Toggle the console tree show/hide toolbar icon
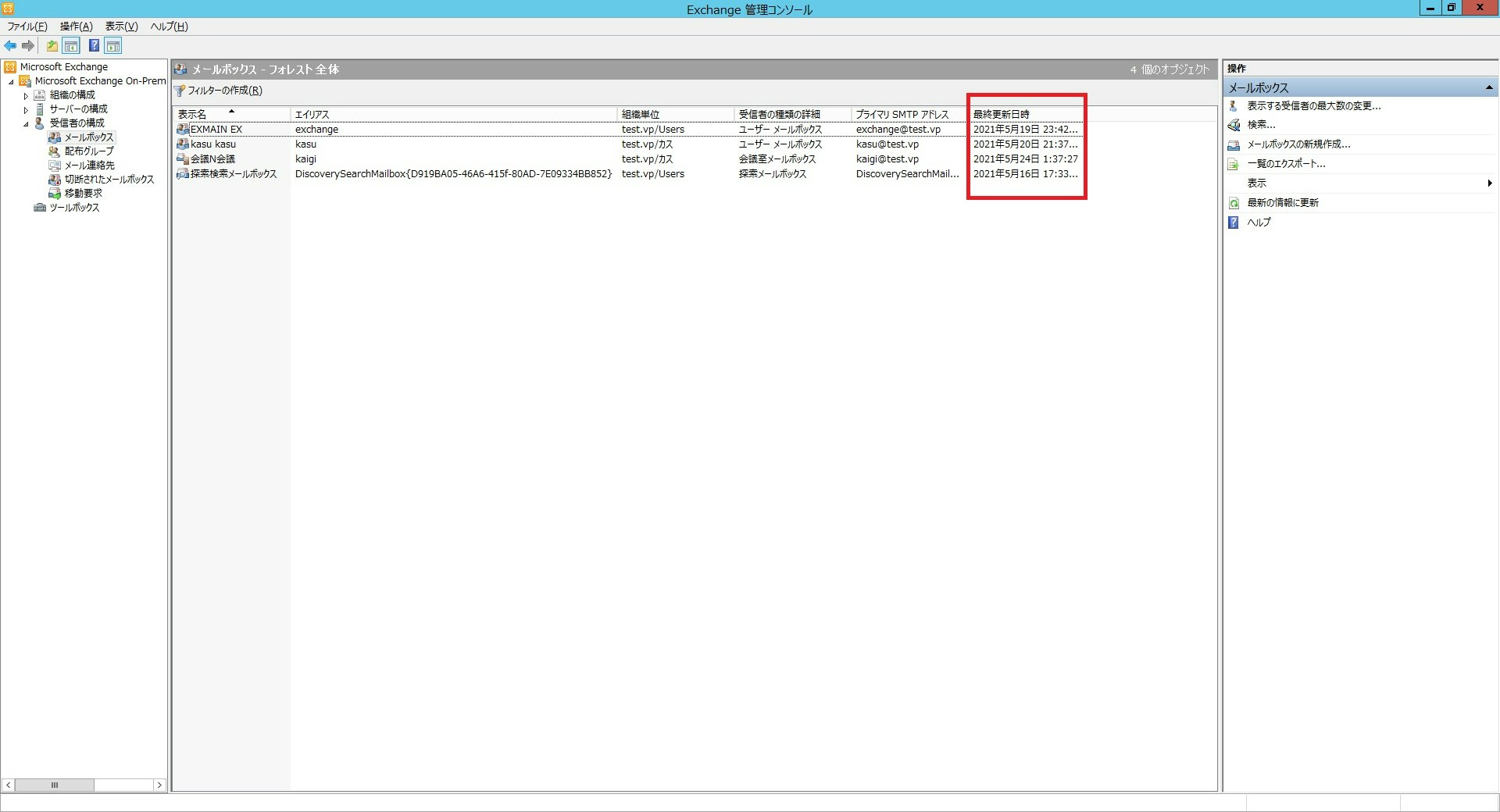 (x=71, y=46)
